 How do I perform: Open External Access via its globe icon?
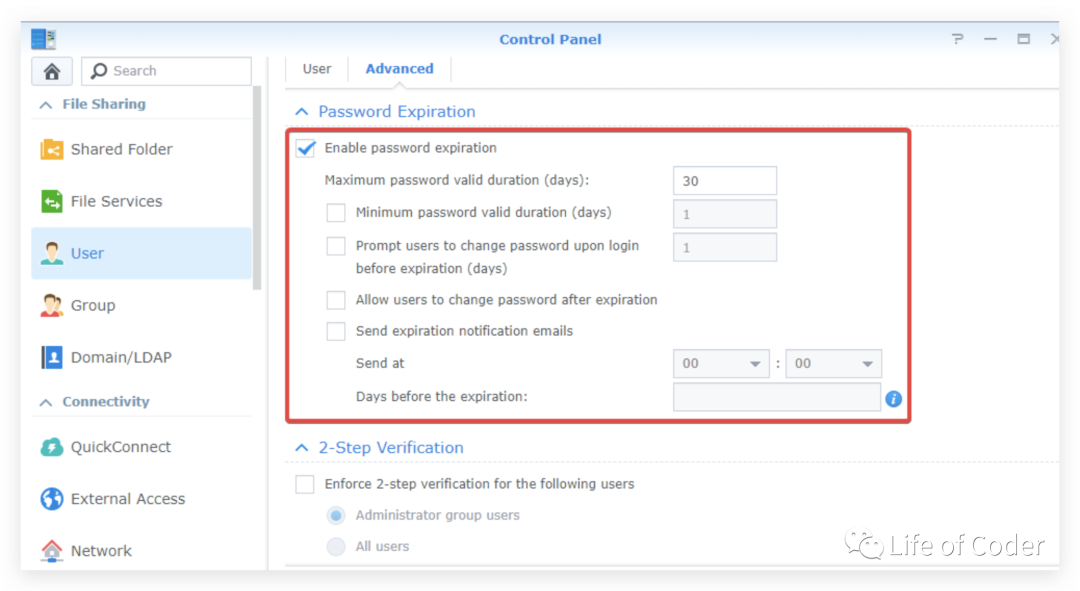[52, 499]
